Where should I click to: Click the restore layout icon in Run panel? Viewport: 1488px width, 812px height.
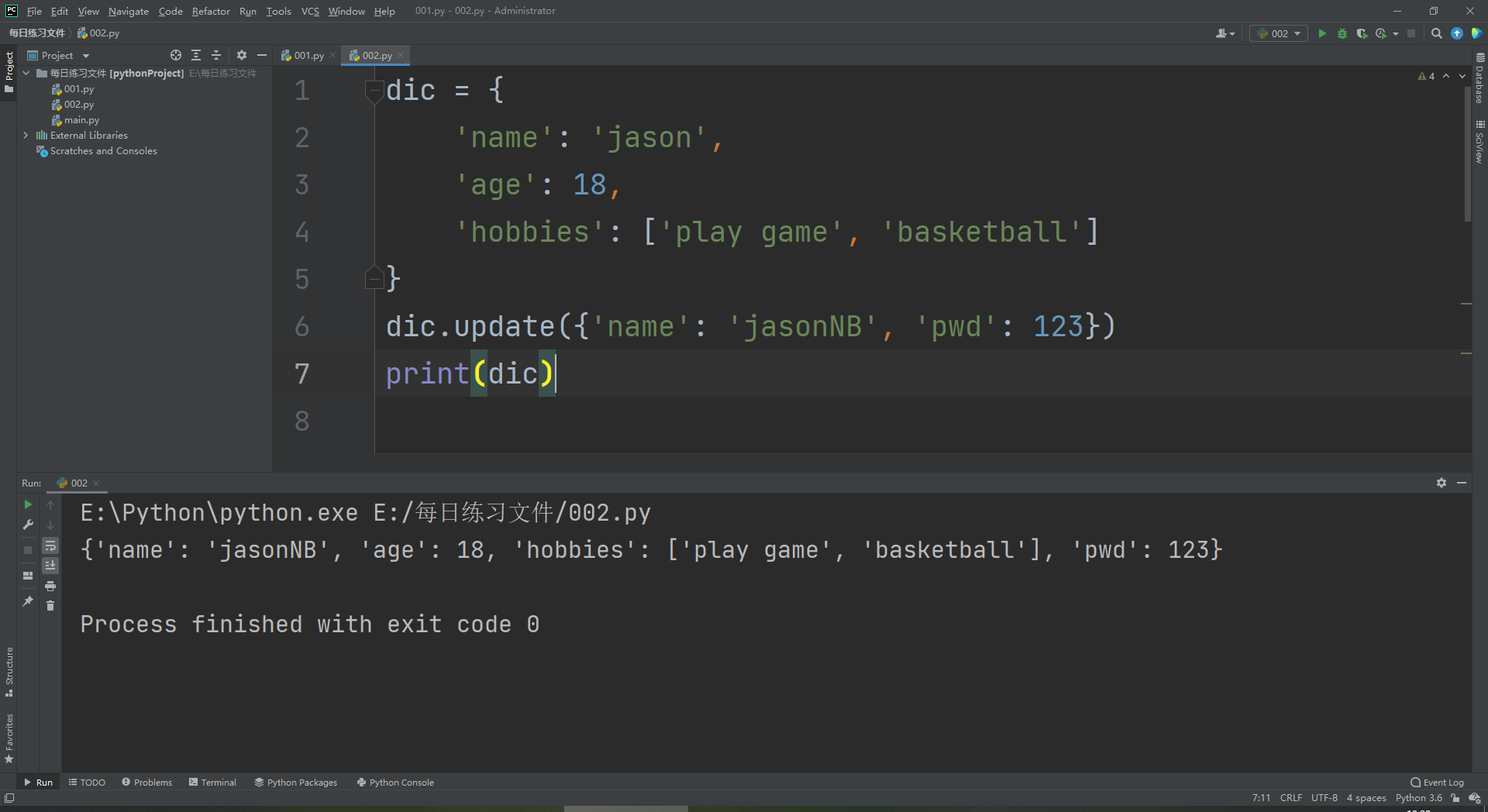(29, 576)
